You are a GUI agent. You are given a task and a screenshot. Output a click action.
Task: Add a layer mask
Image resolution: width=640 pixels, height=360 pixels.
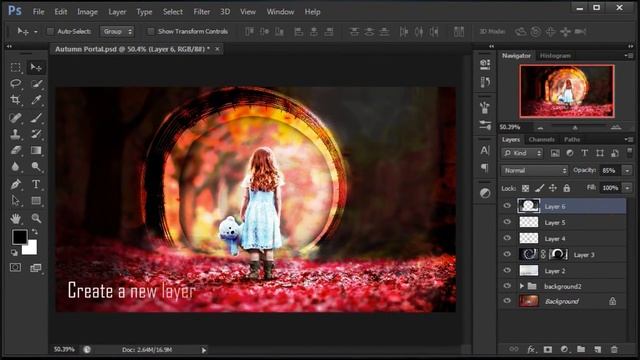tap(548, 349)
